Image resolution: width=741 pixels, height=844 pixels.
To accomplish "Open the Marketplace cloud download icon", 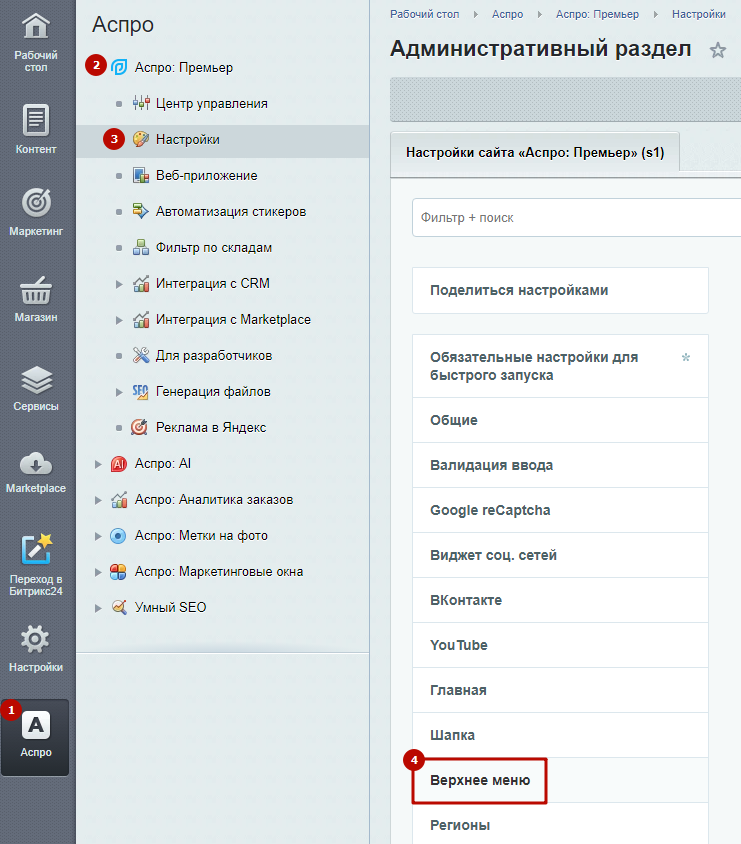I will point(36,464).
